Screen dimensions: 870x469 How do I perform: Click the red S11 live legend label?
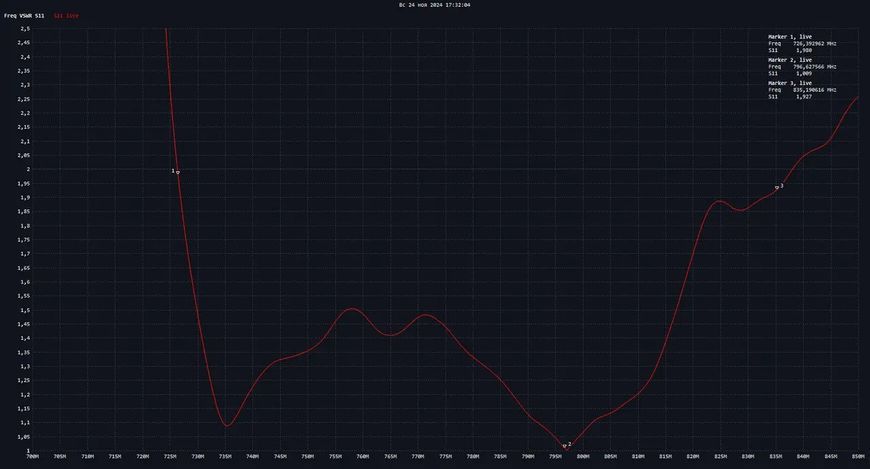click(66, 16)
